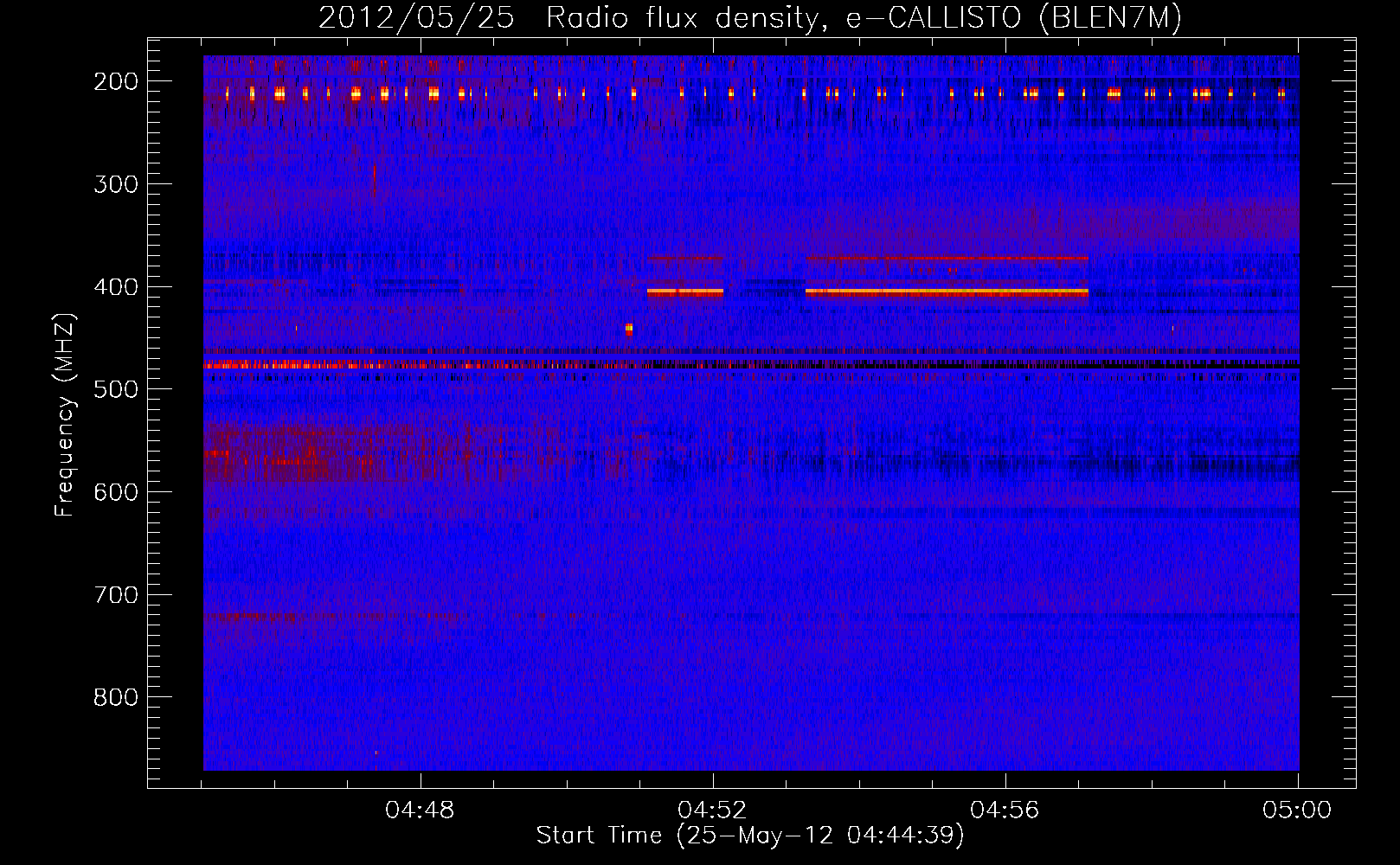Click the short bright band near 405 MHz at 04:51
The image size is (1400, 865).
[x=684, y=292]
